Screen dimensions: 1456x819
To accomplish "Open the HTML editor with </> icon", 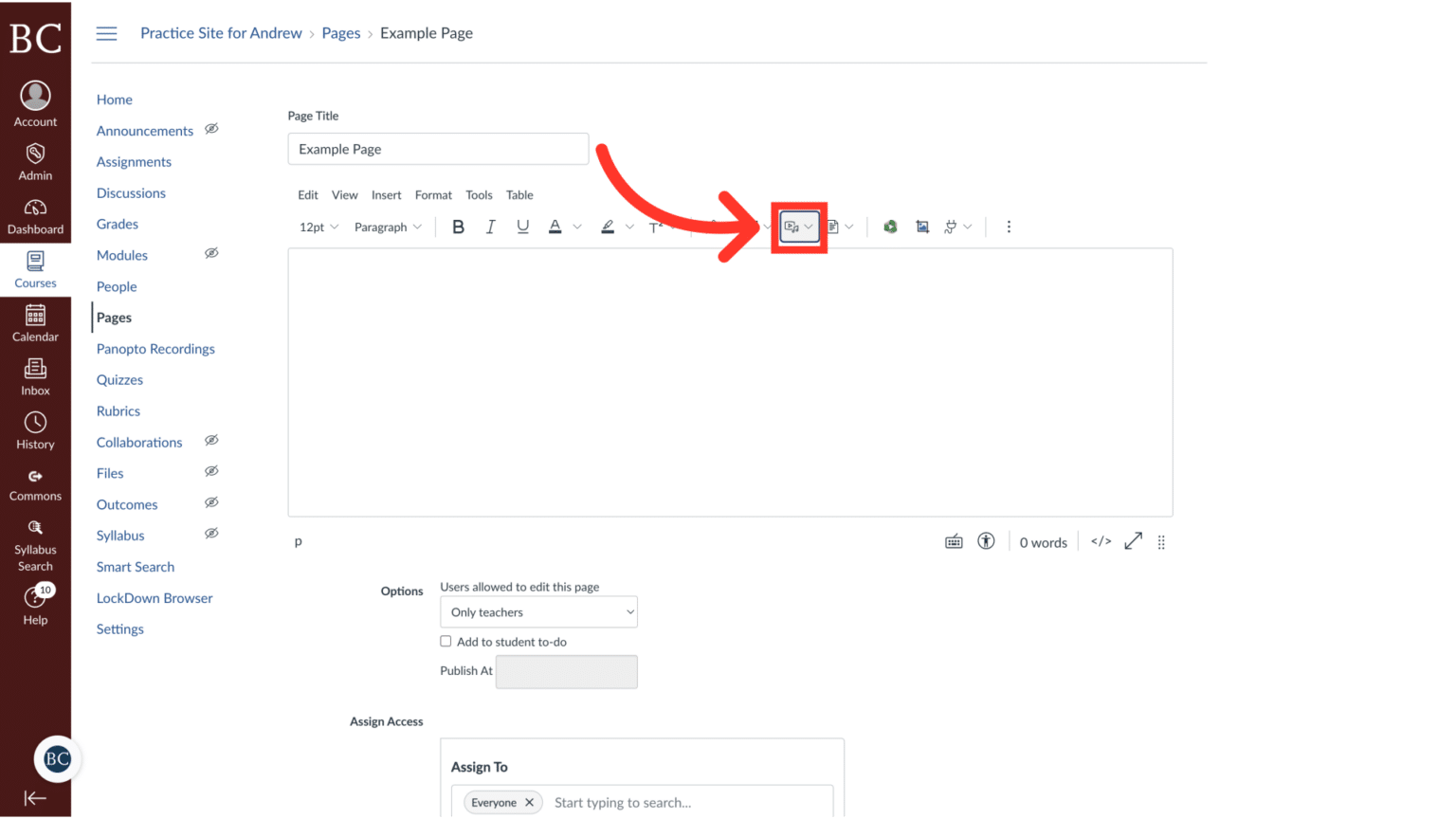I will (x=1100, y=541).
